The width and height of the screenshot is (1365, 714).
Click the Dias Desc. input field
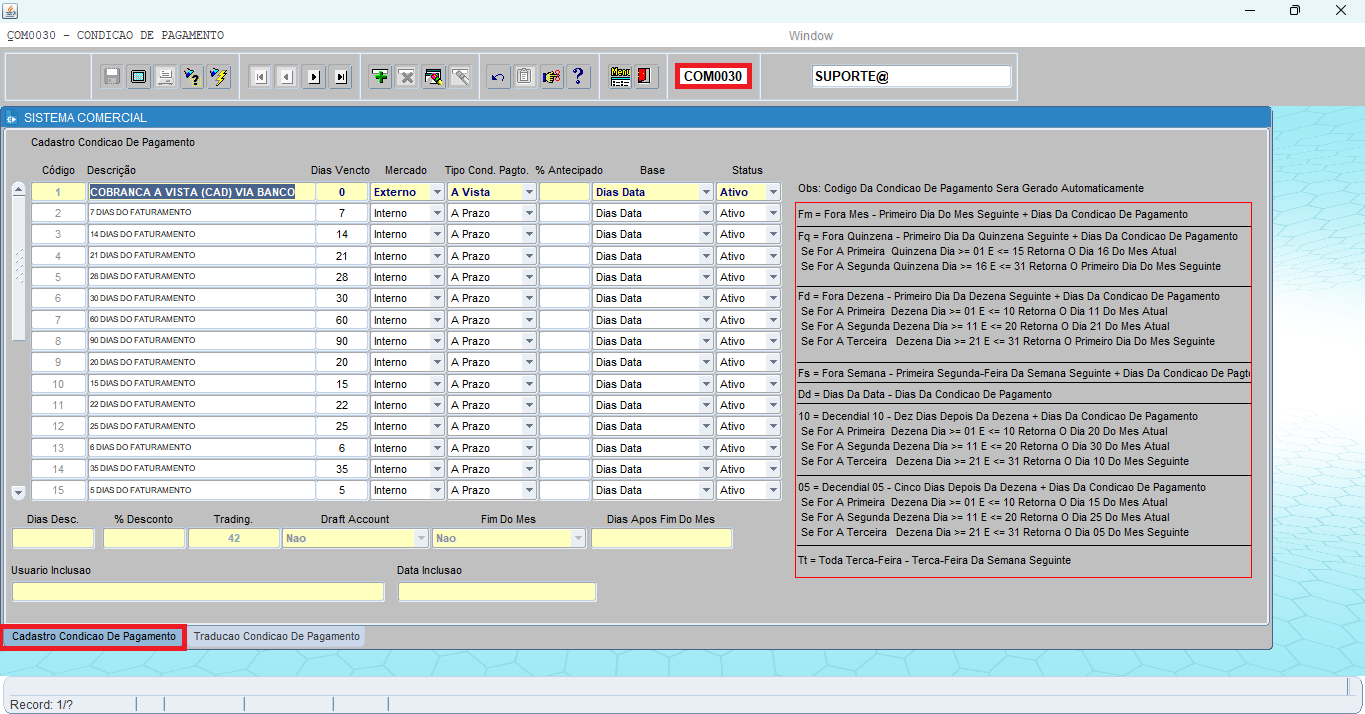[54, 538]
